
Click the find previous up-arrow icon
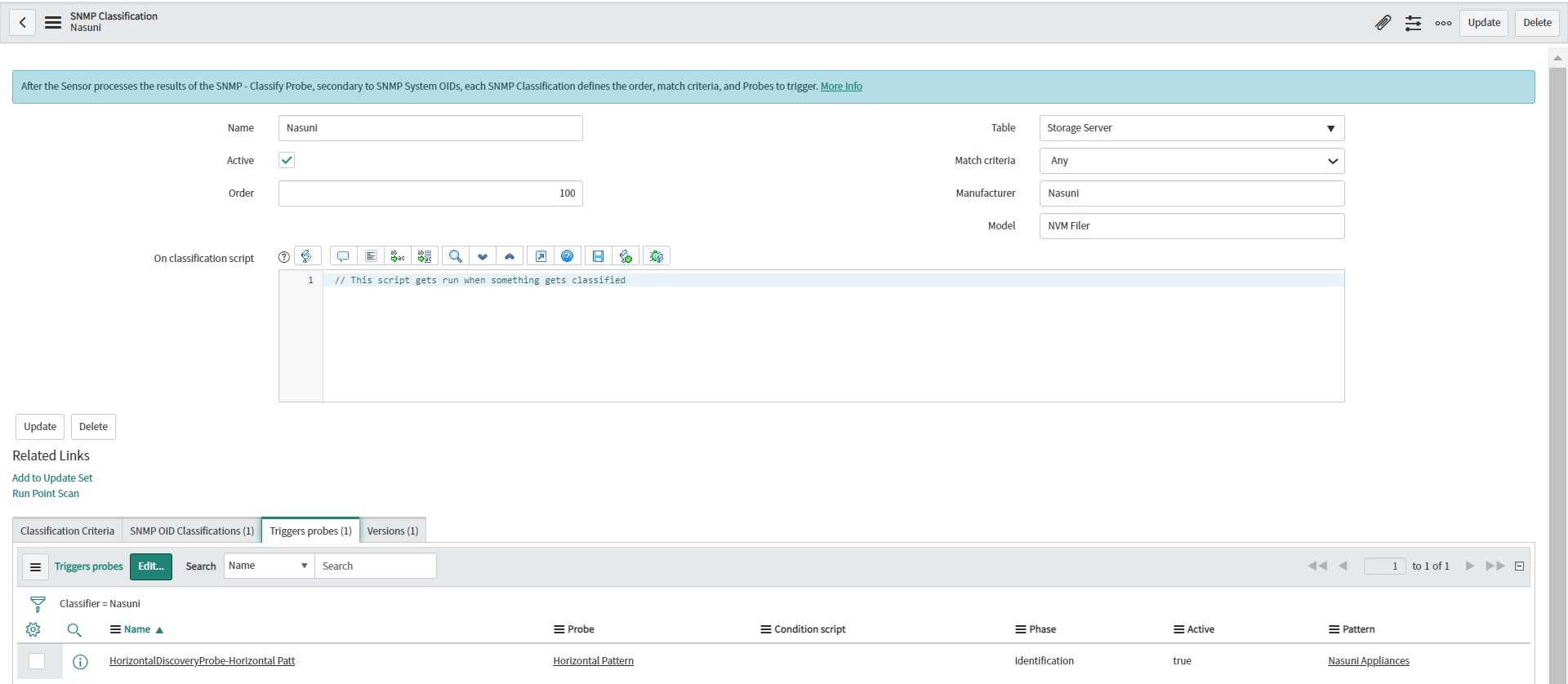510,256
